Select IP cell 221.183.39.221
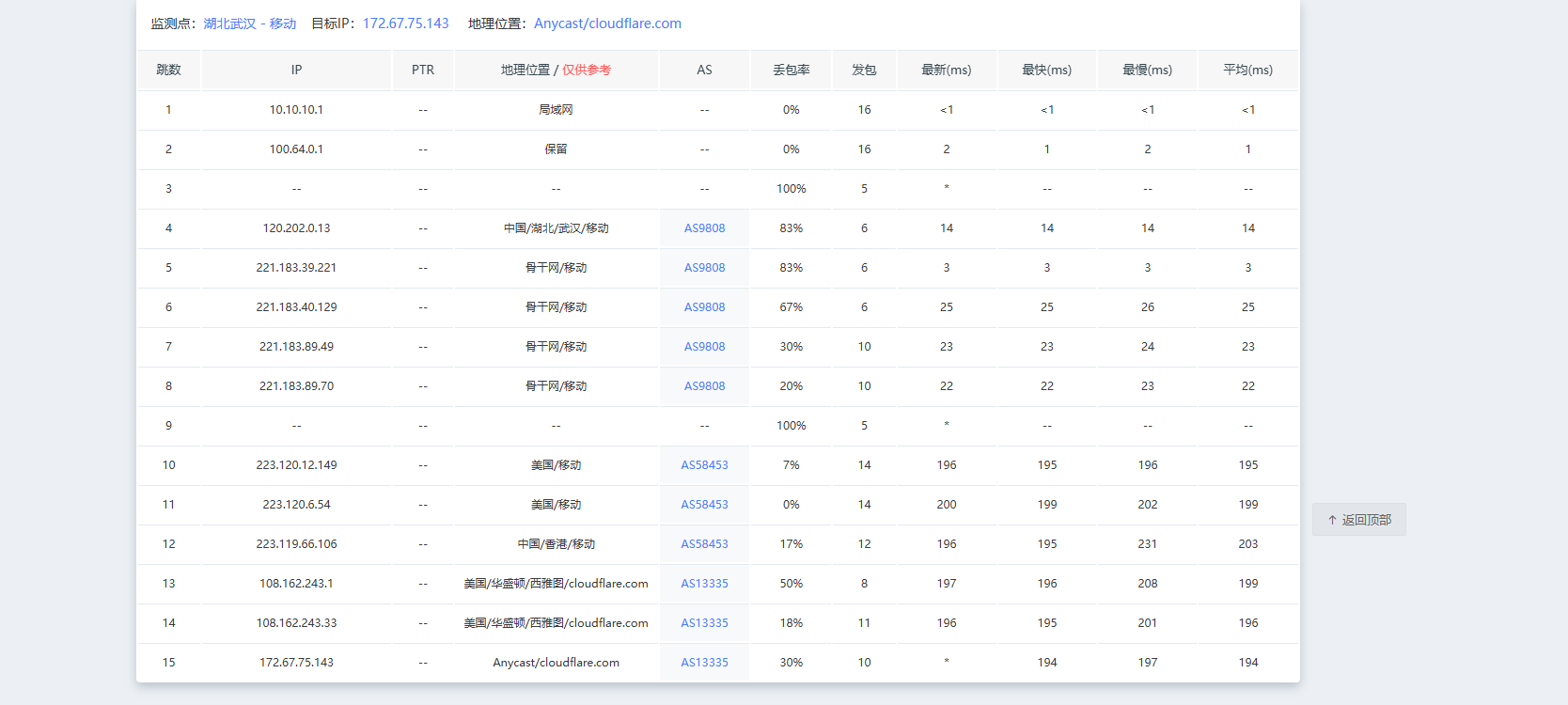 point(297,268)
